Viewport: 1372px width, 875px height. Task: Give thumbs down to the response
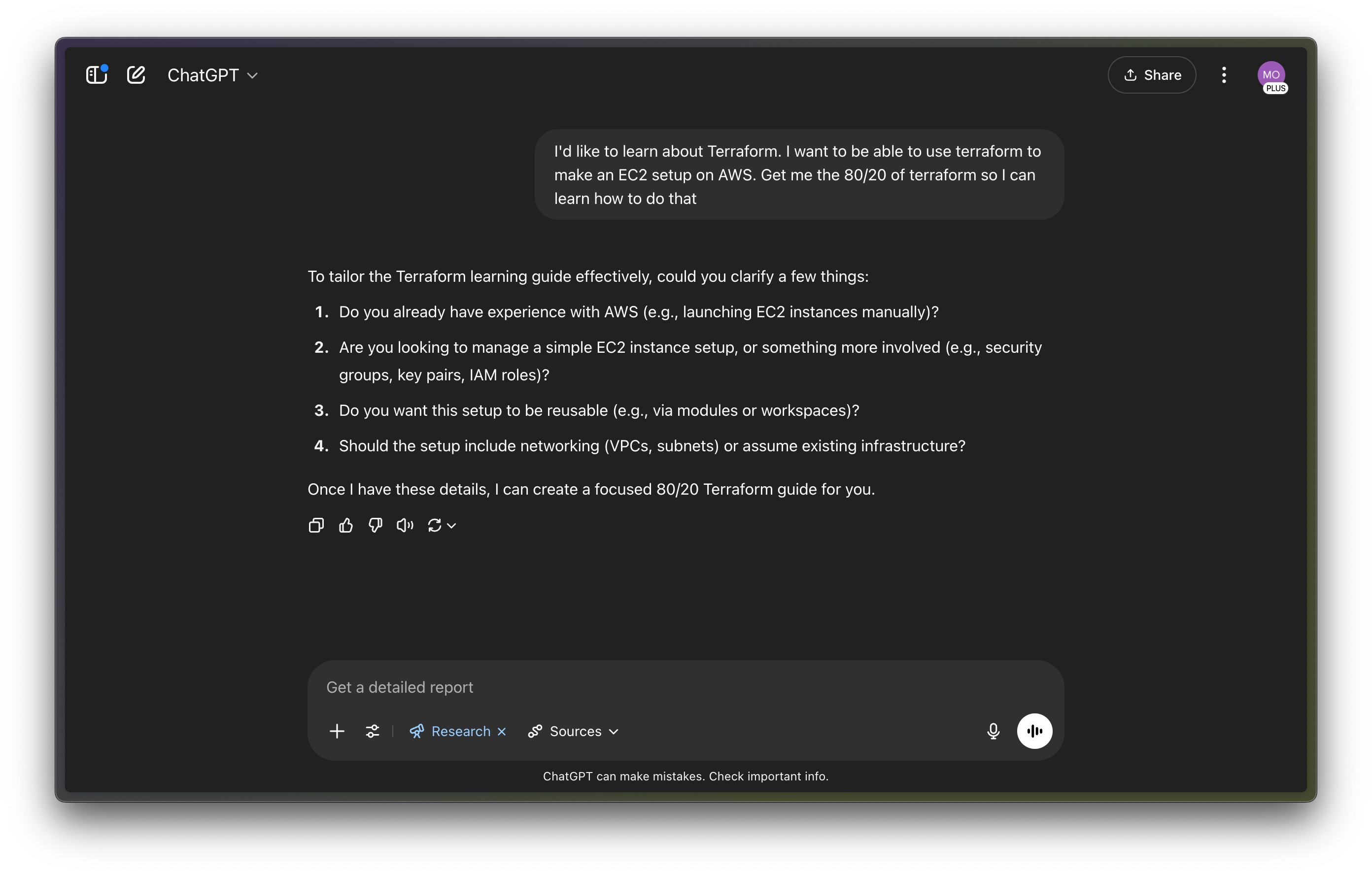point(375,525)
